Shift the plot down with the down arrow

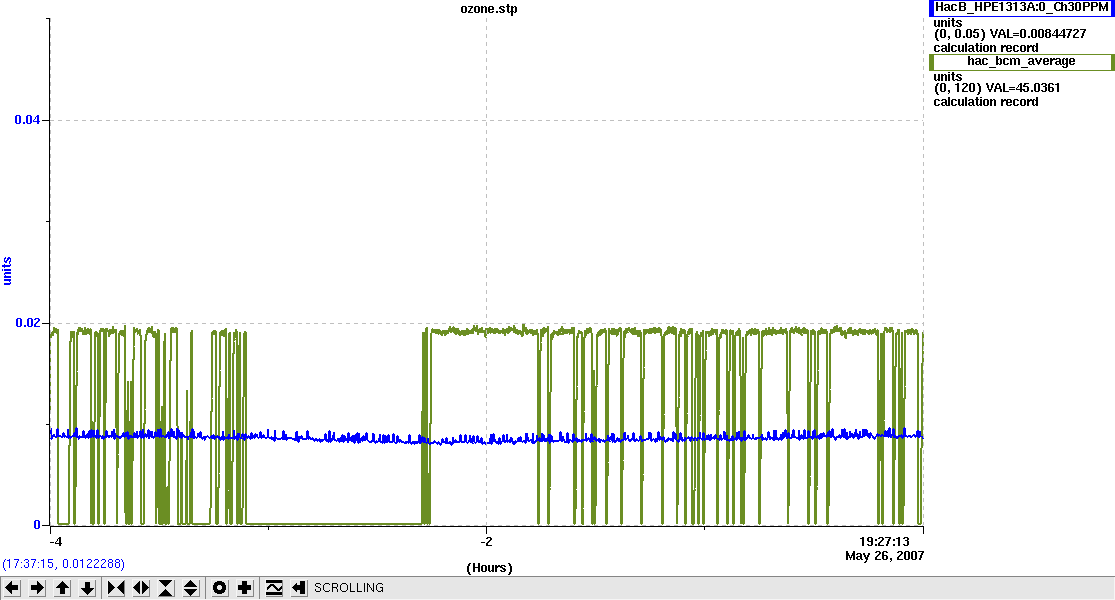coord(87,588)
